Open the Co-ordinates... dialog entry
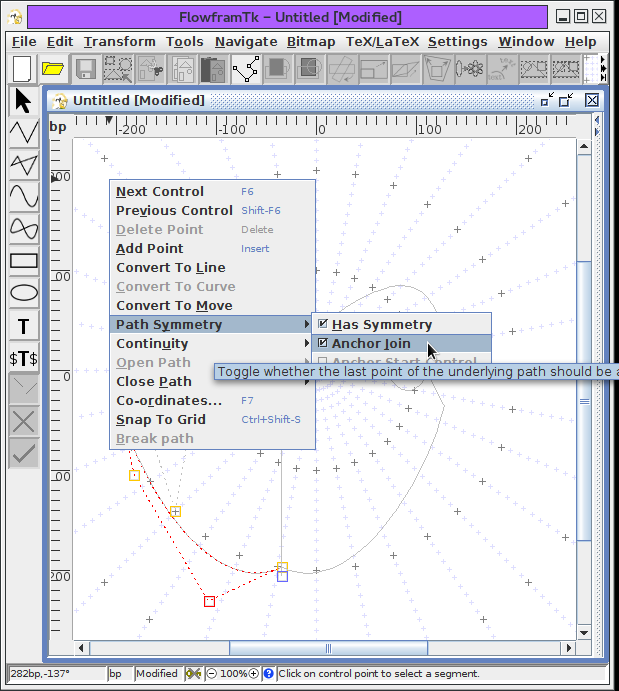The height and width of the screenshot is (691, 619). pyautogui.click(x=213, y=400)
